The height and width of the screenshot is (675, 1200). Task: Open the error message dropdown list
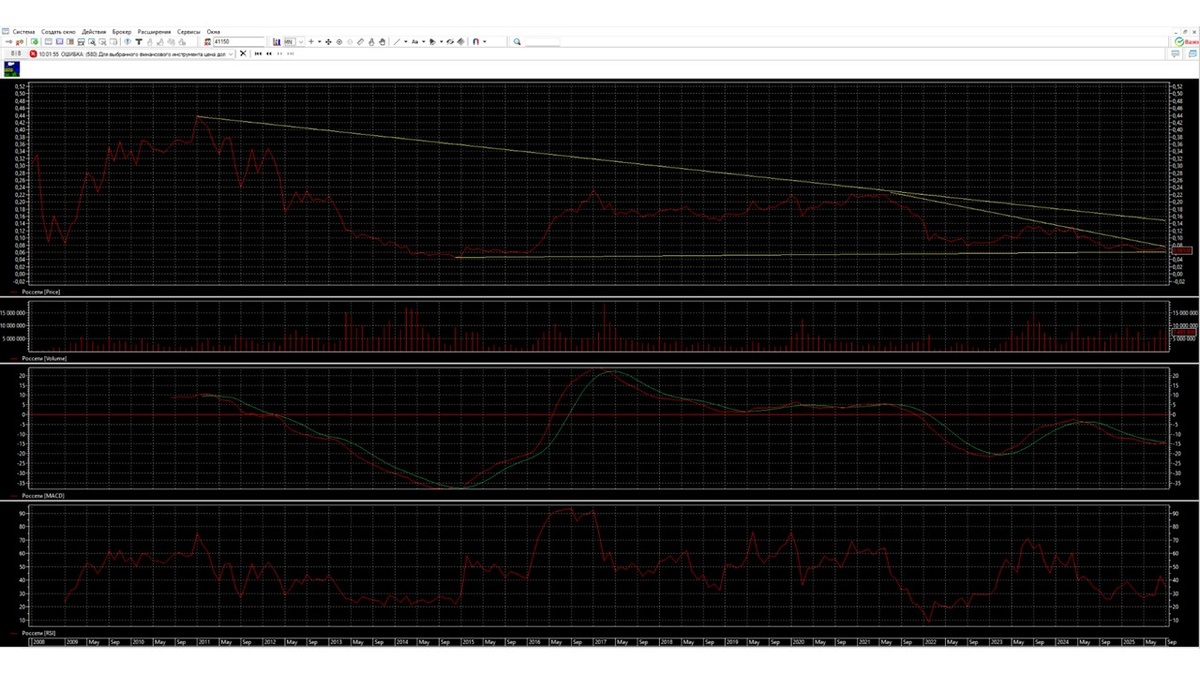click(x=231, y=54)
